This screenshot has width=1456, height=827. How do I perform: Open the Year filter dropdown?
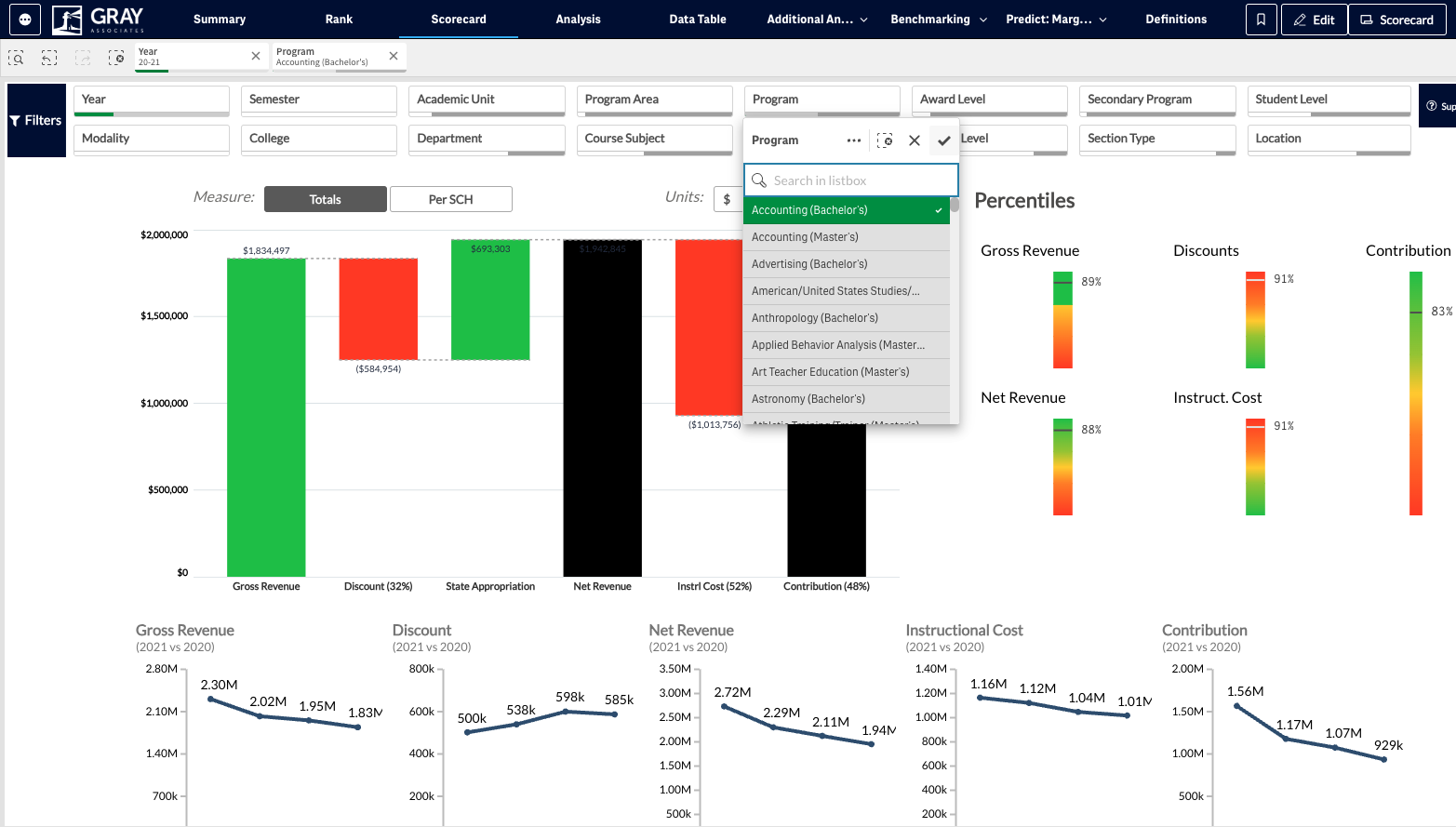(152, 100)
